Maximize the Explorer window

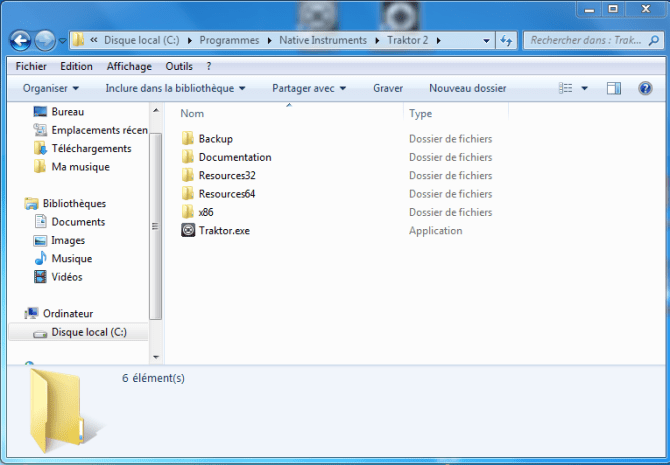(613, 8)
